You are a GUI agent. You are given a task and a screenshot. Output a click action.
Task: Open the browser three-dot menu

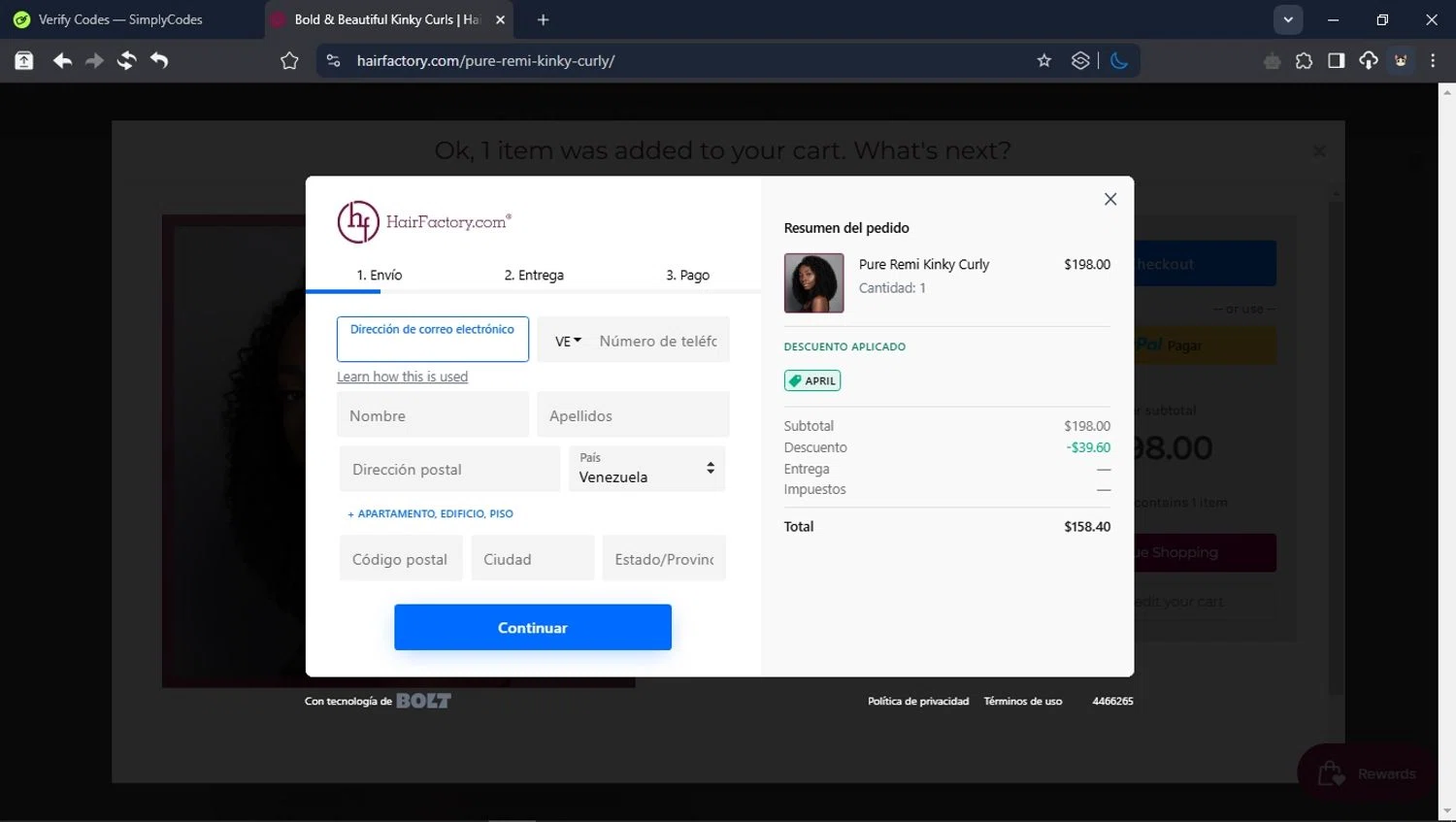pos(1433,61)
